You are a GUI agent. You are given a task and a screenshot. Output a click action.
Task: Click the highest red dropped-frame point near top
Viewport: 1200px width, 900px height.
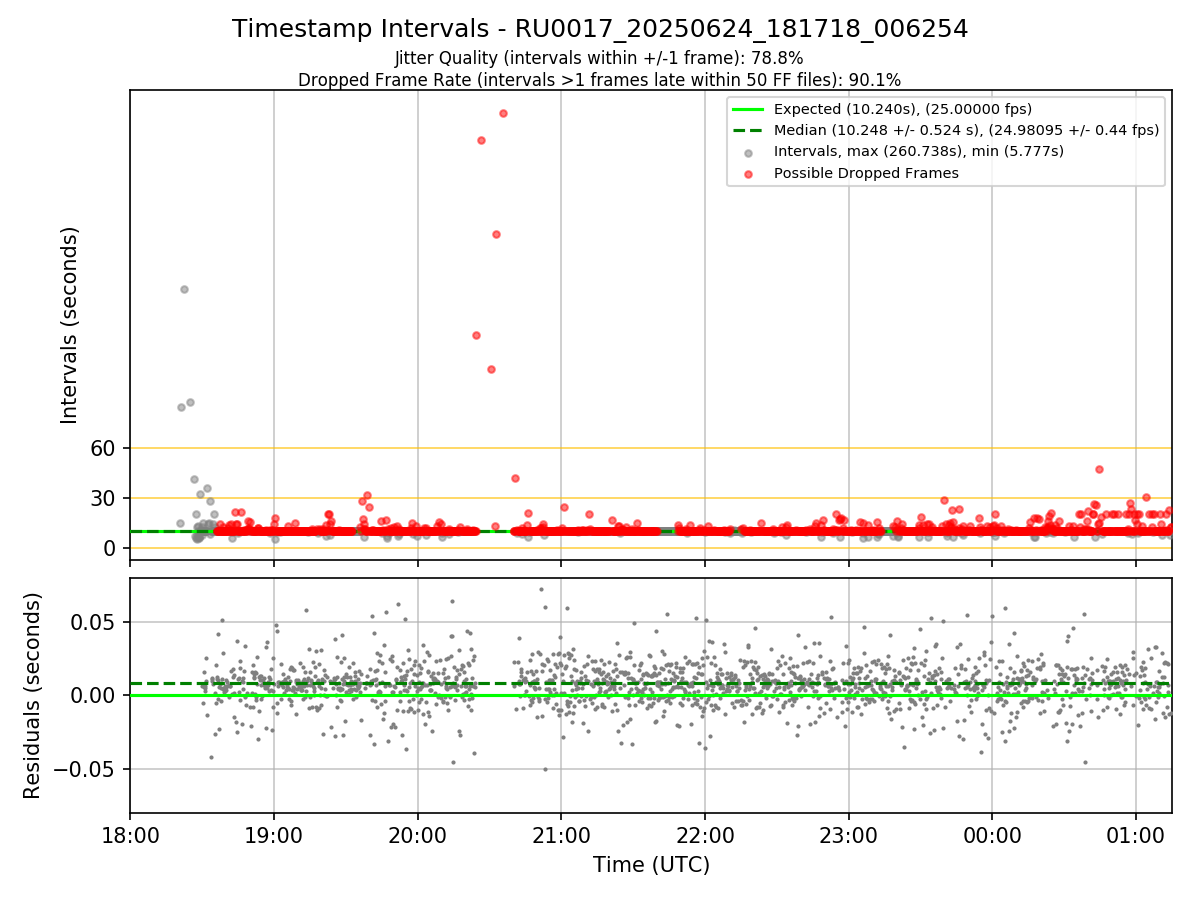[x=503, y=113]
